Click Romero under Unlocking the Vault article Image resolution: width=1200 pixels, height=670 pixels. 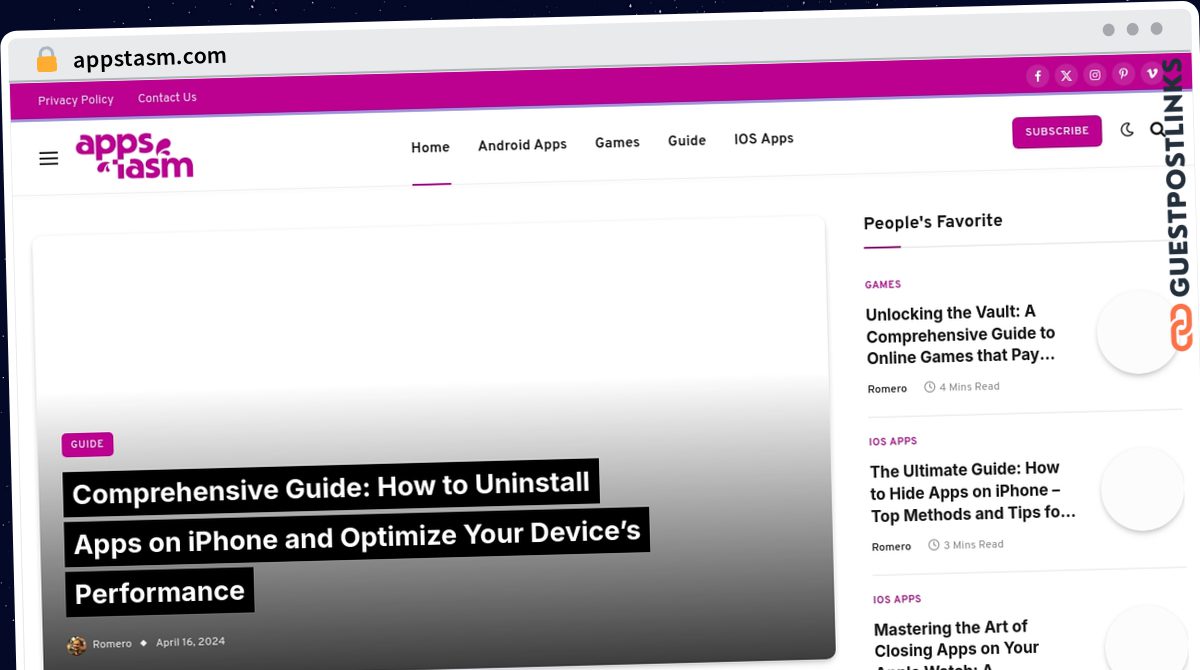point(887,389)
